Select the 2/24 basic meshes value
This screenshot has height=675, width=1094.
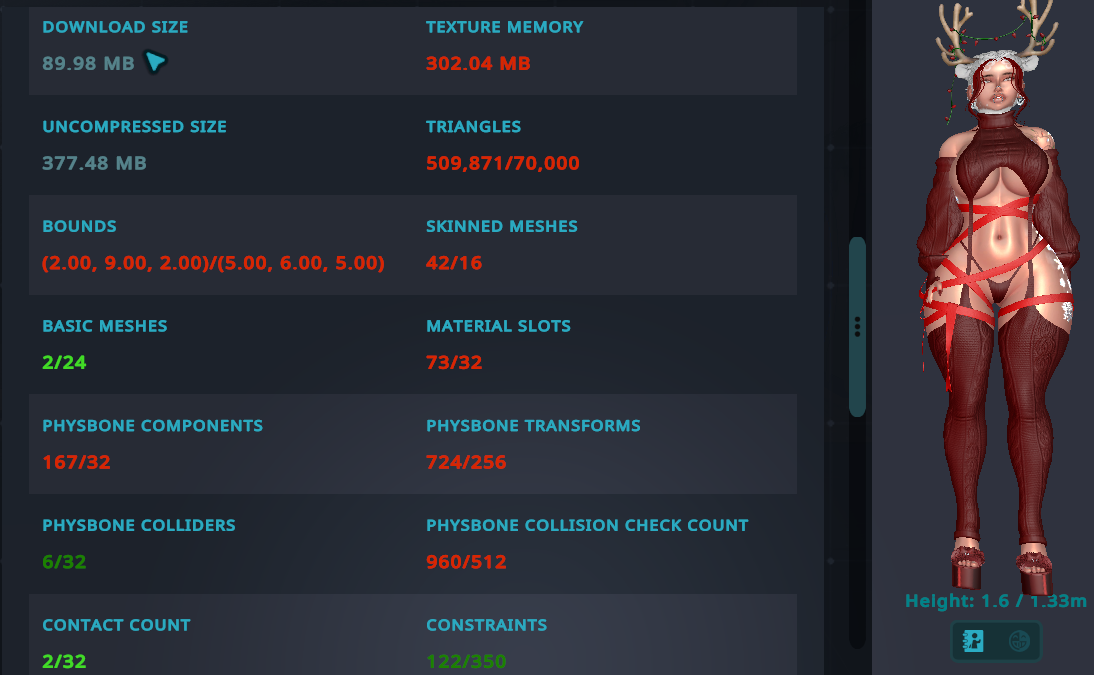[x=64, y=363]
